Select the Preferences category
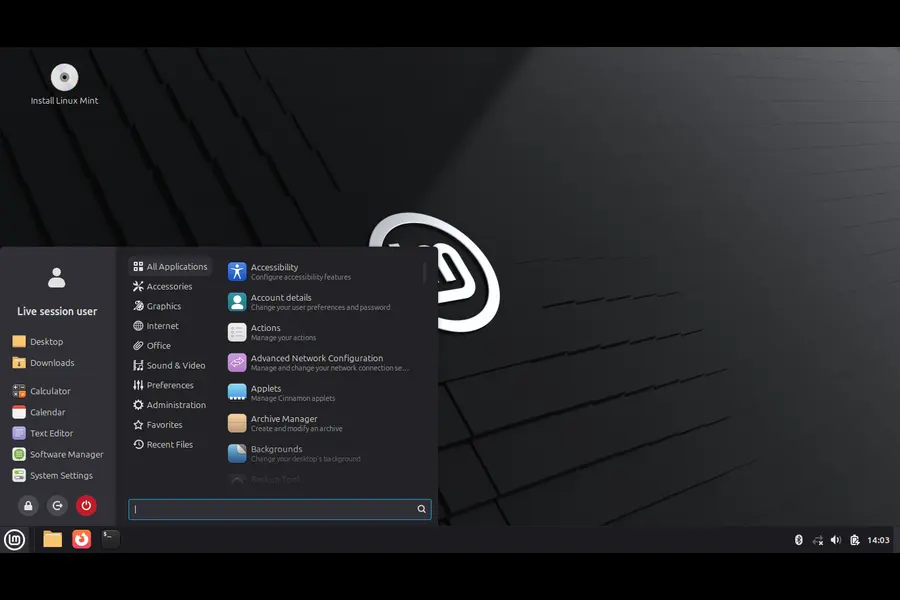Screen dimensions: 900x600 point(164,385)
